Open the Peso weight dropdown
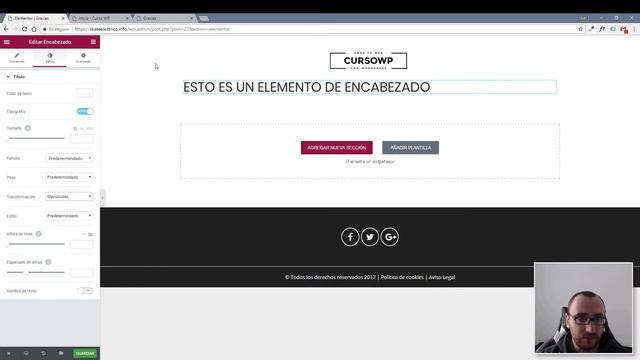This screenshot has width=640, height=360. coord(69,177)
